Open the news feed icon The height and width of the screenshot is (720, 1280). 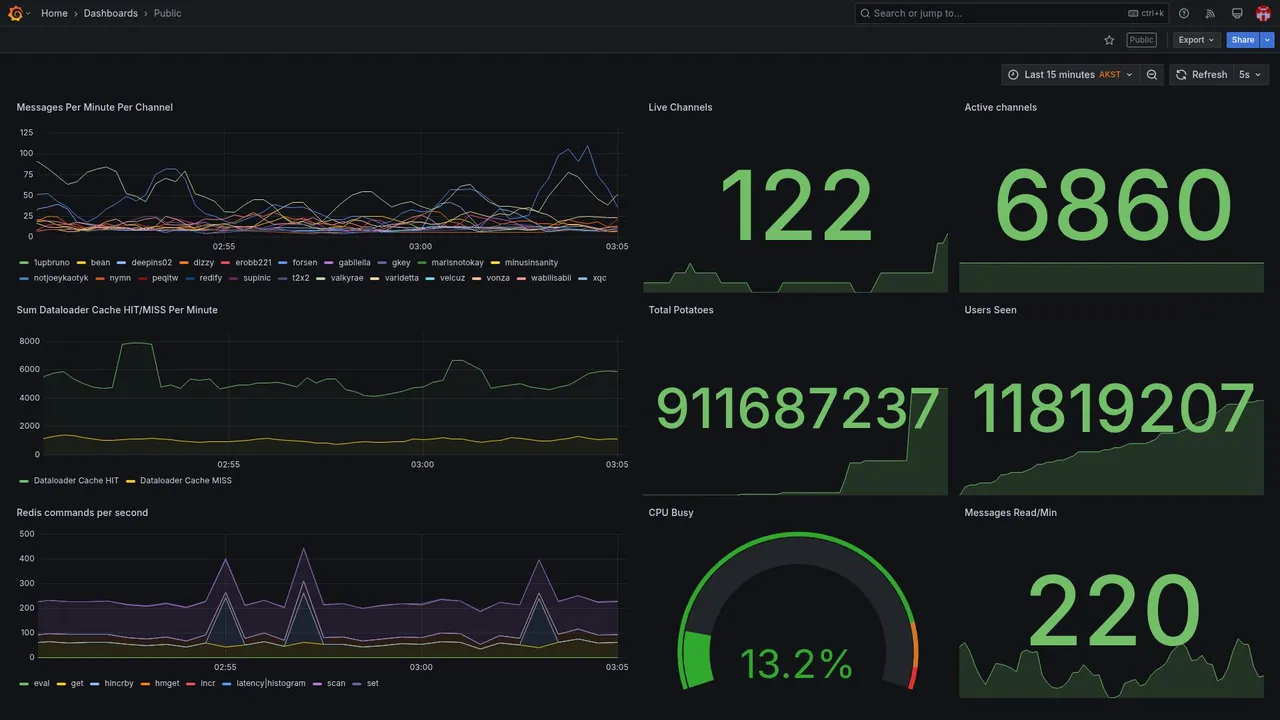pyautogui.click(x=1210, y=13)
